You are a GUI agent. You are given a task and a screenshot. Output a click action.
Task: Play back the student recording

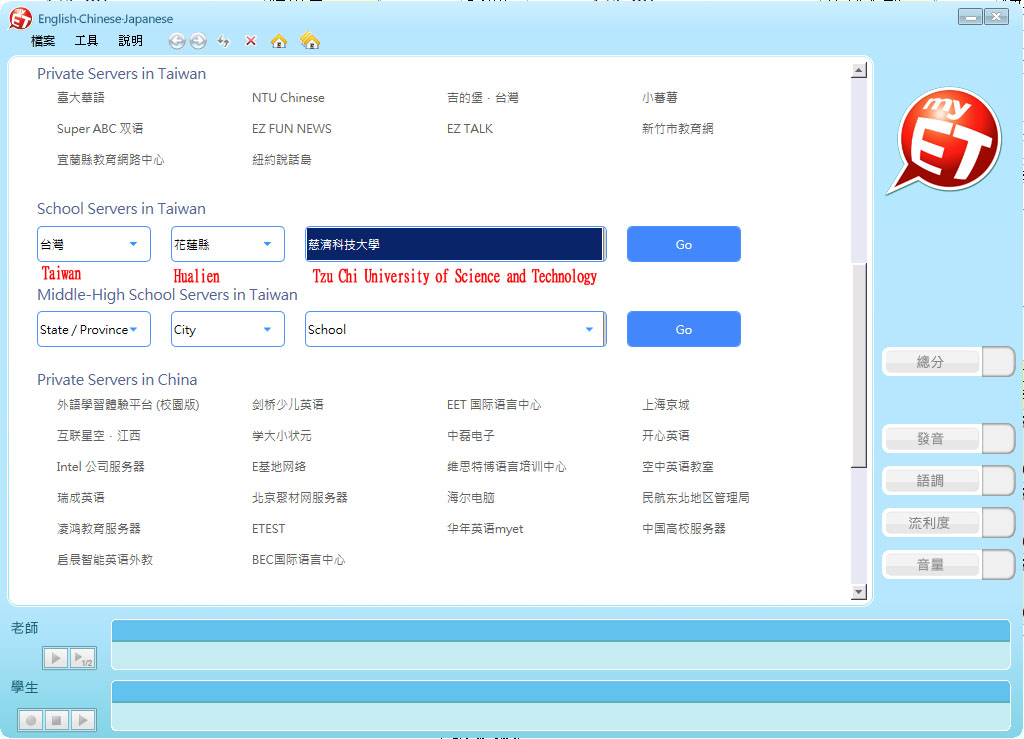pos(82,720)
